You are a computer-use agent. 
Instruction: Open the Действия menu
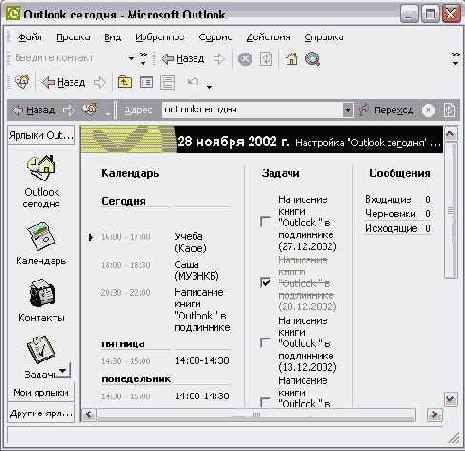point(268,37)
